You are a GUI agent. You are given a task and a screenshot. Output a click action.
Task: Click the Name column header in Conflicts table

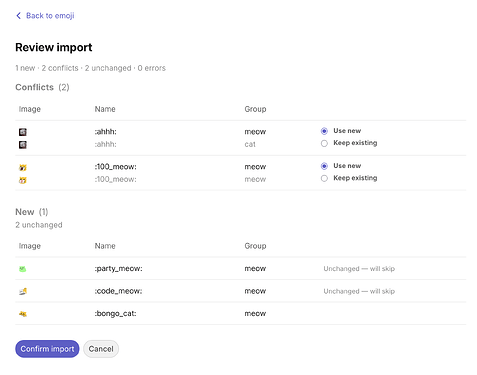[x=105, y=109]
